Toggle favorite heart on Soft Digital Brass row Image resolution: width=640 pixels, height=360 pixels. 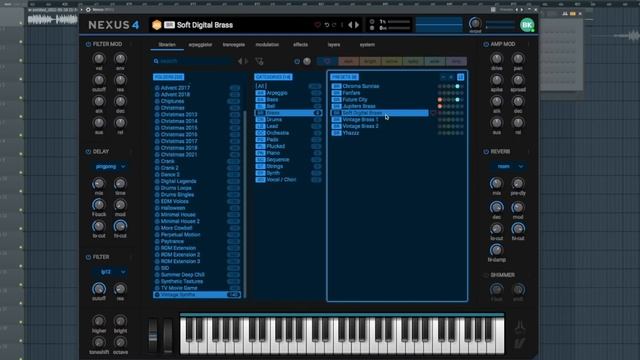(x=433, y=113)
